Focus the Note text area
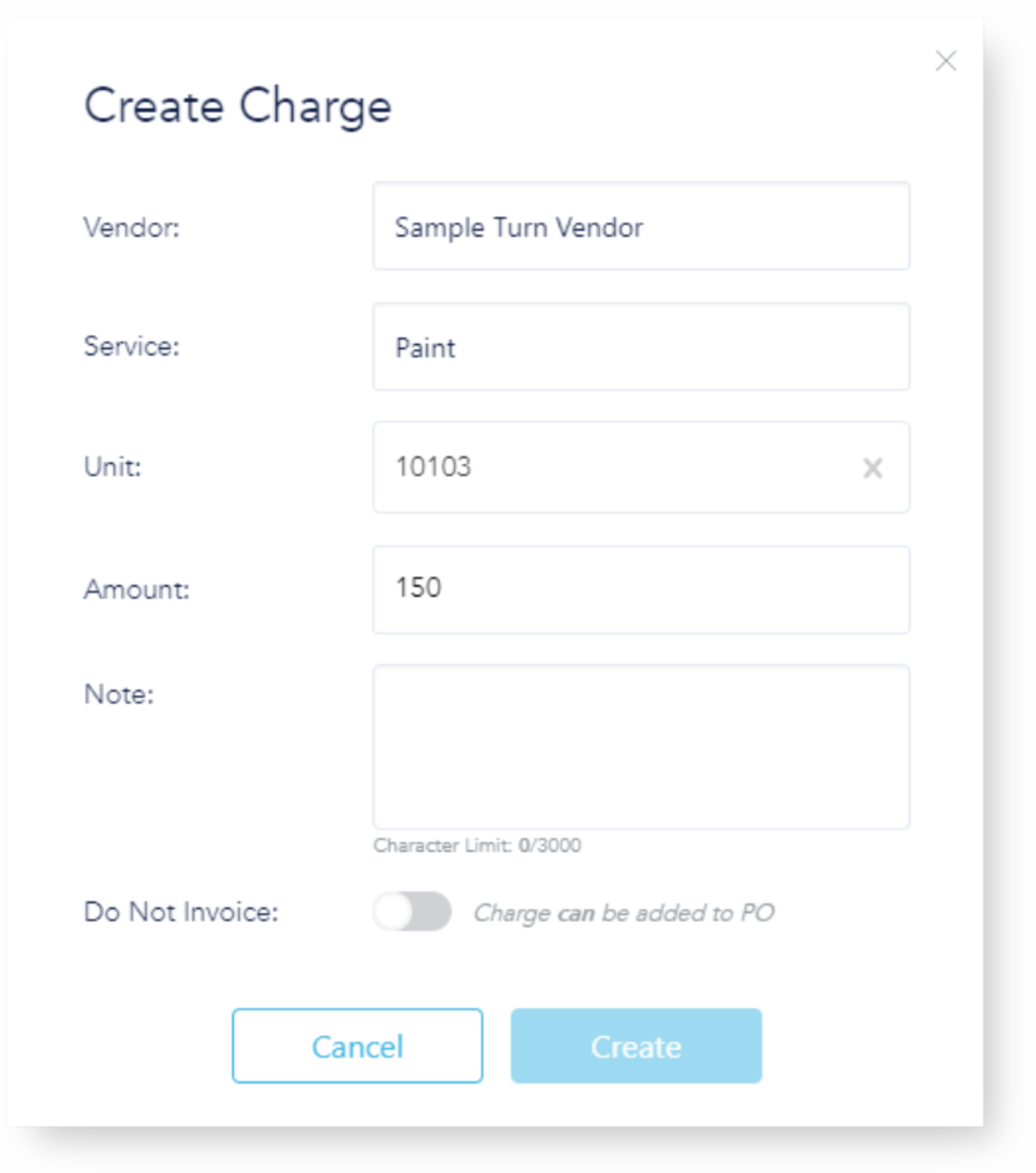The width and height of the screenshot is (1036, 1173). (640, 747)
